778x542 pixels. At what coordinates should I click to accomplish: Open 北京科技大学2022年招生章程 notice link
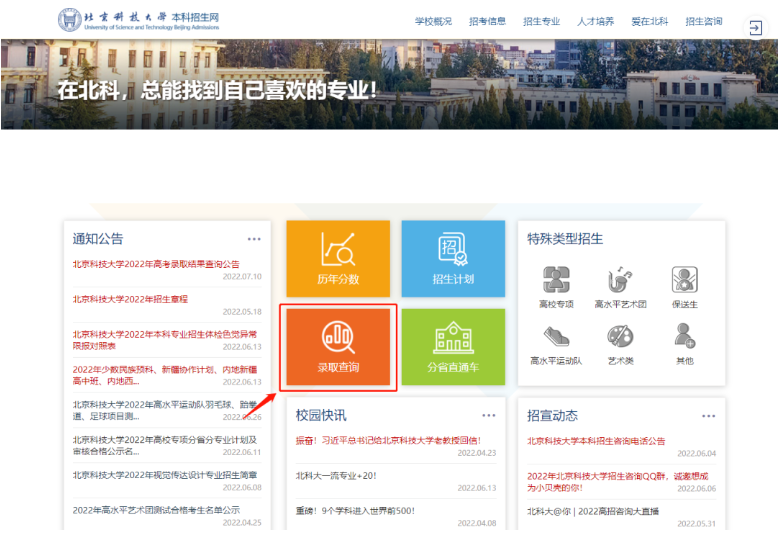click(130, 299)
